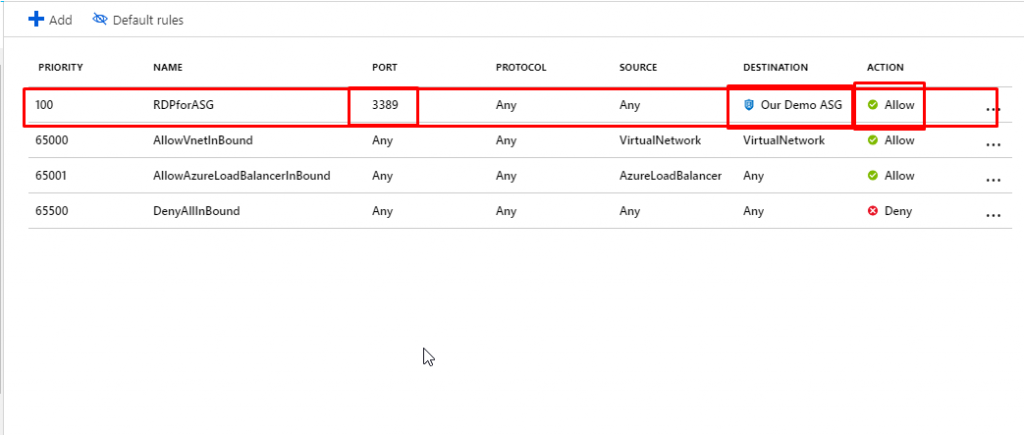
Task: Open ellipsis menu for DenyAllInBound rule
Action: (992, 214)
